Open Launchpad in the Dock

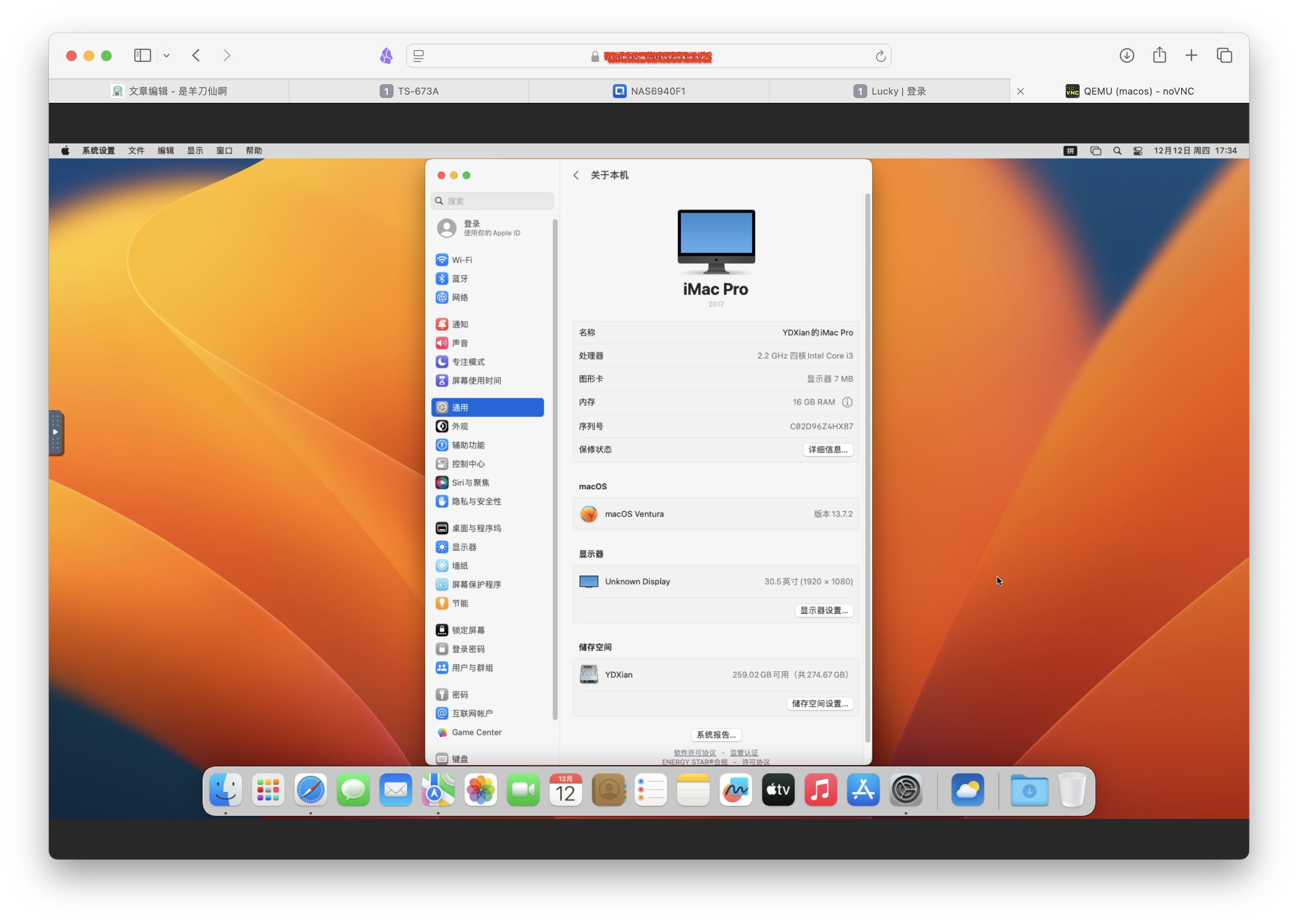tap(268, 790)
